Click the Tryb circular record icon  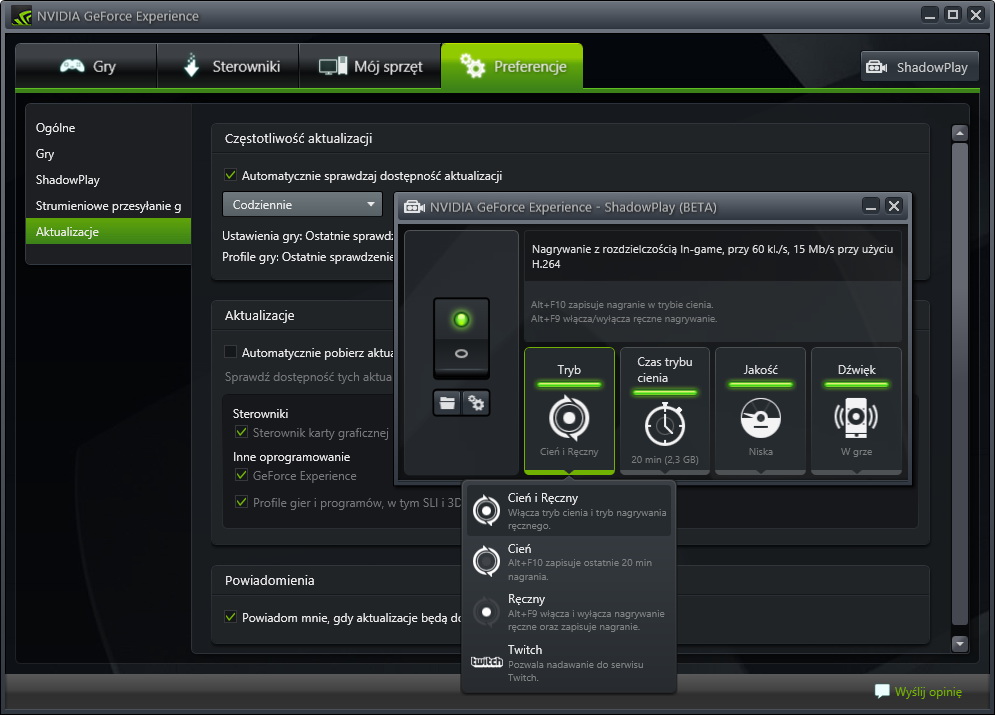pyautogui.click(x=569, y=417)
